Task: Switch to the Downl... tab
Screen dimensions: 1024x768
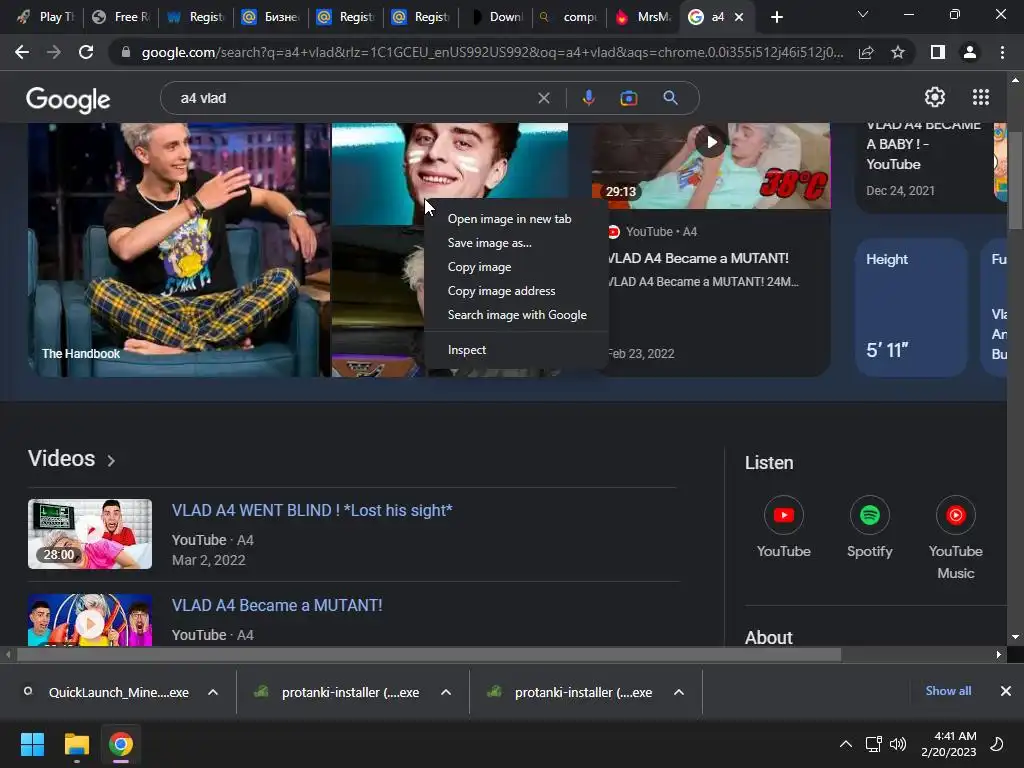Action: pyautogui.click(x=496, y=17)
